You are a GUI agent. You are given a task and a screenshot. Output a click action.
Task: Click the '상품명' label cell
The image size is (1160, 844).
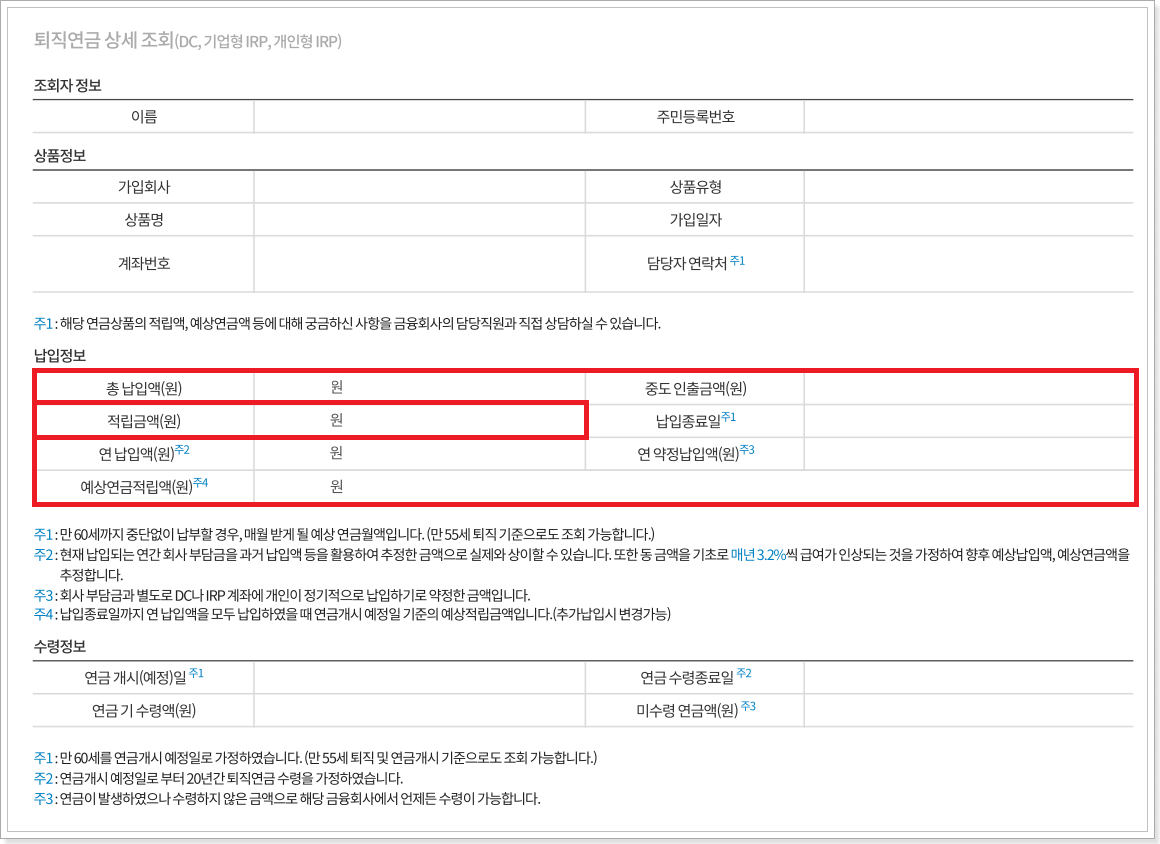click(x=144, y=220)
